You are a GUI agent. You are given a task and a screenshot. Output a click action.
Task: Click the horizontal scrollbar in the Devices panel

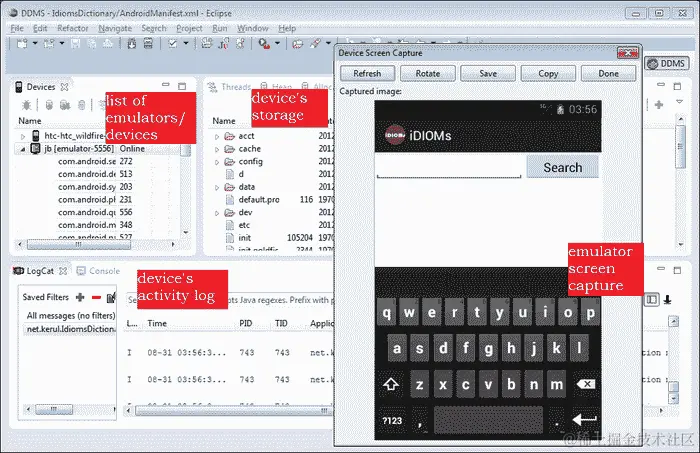coord(79,245)
